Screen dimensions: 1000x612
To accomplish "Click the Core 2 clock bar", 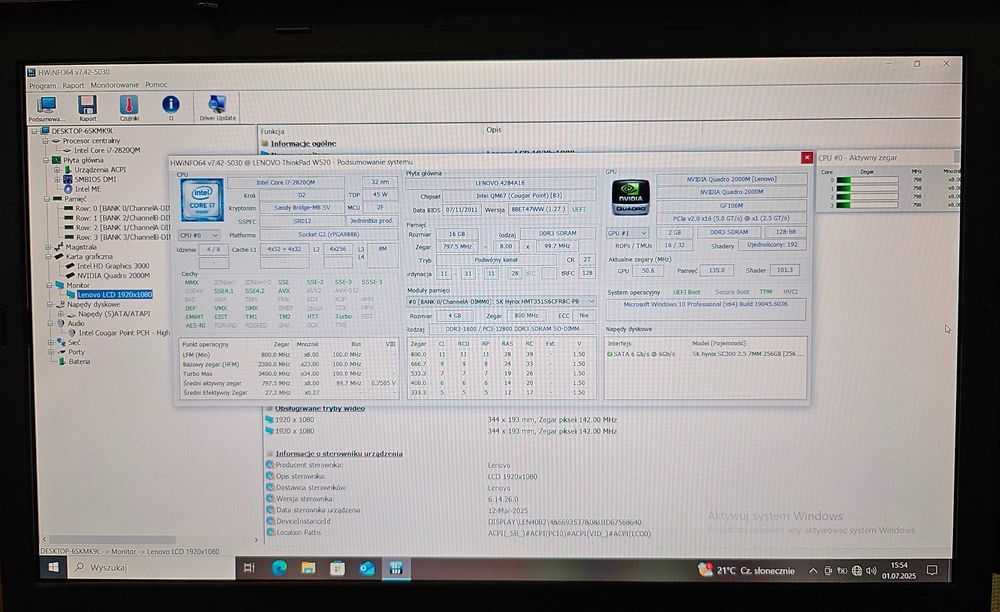I will tap(867, 197).
